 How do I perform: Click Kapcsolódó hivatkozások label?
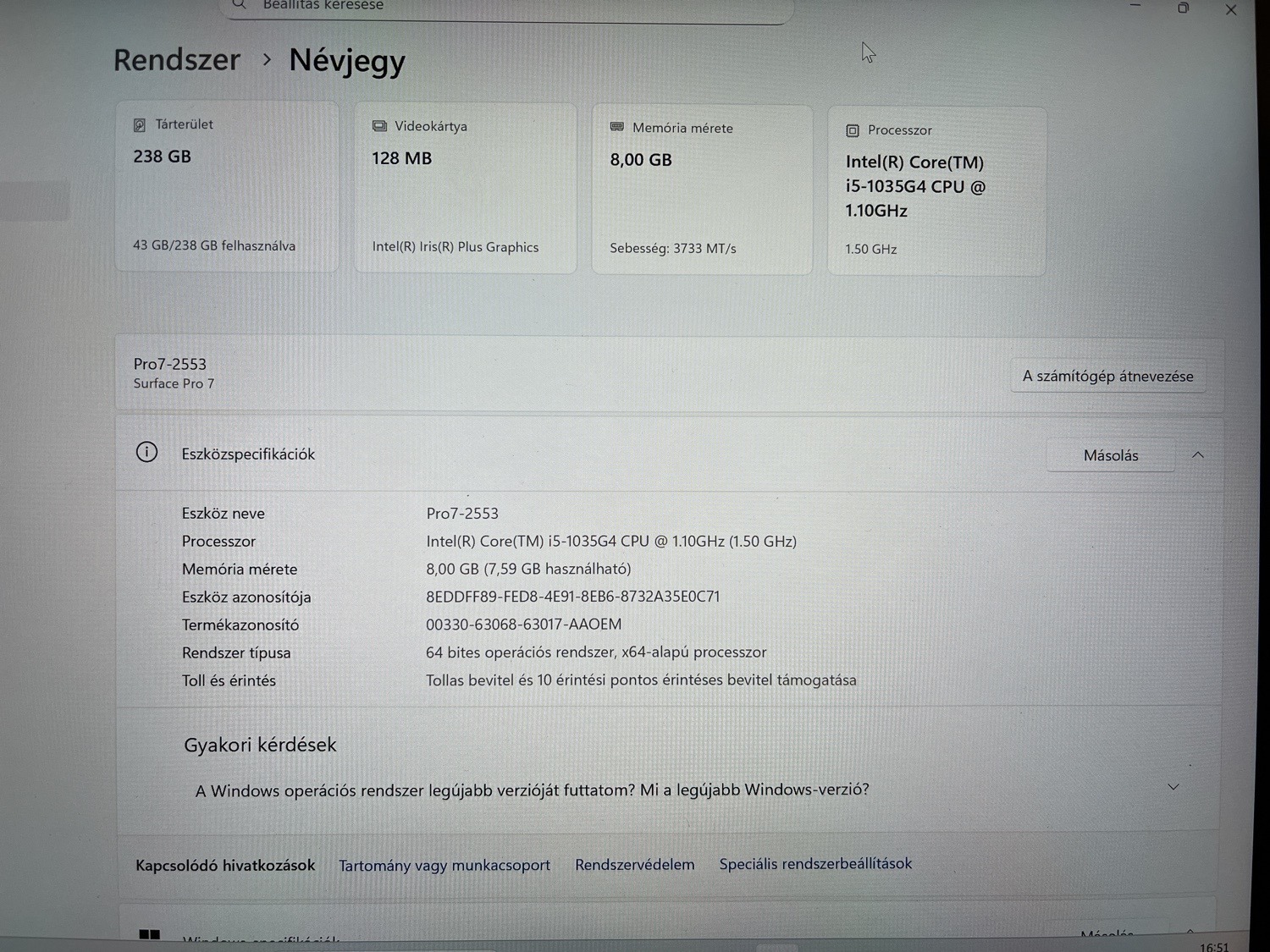point(225,865)
